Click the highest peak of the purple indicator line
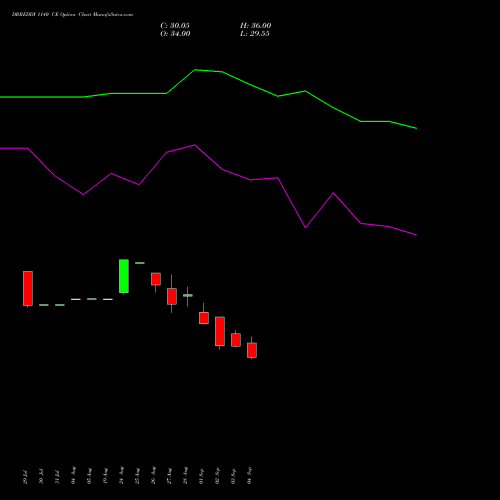The image size is (500, 500). [x=195, y=145]
